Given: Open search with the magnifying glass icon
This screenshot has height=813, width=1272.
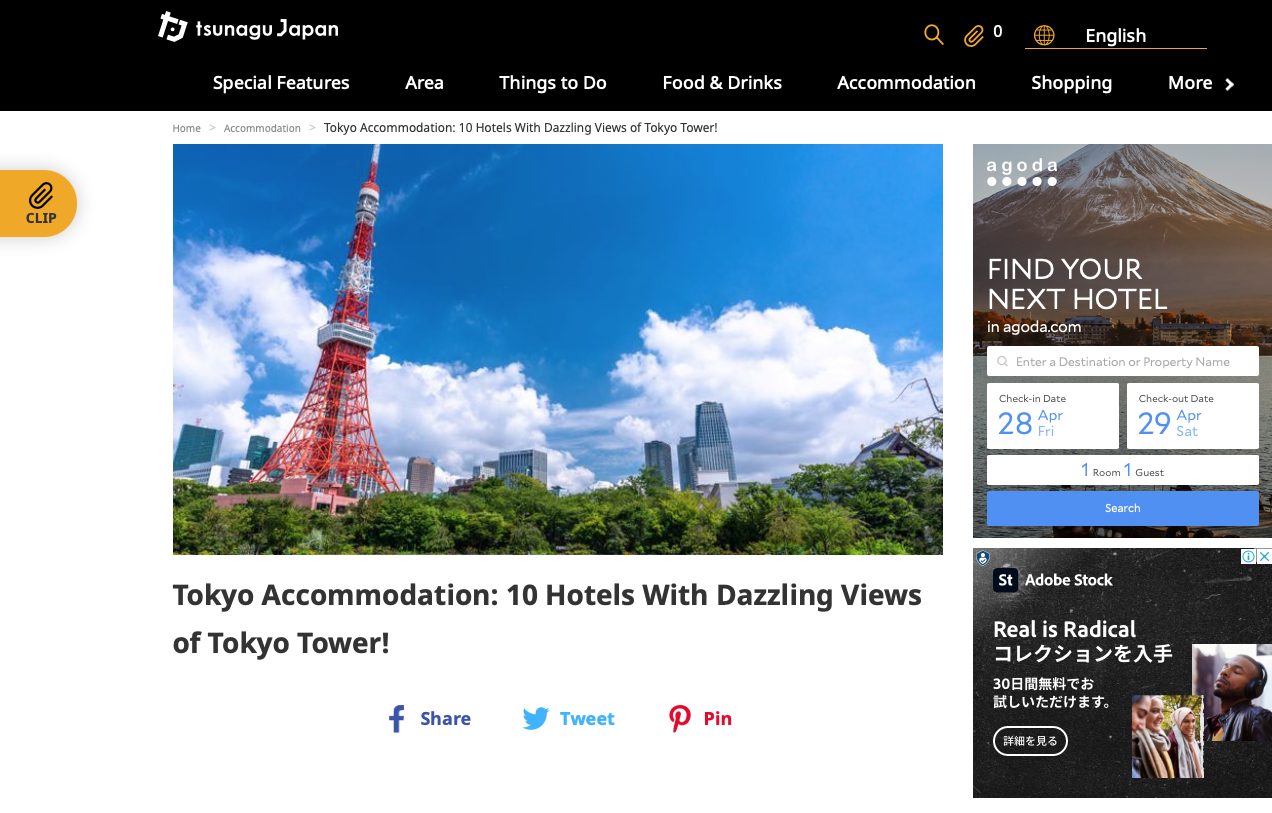Looking at the screenshot, I should (x=933, y=35).
